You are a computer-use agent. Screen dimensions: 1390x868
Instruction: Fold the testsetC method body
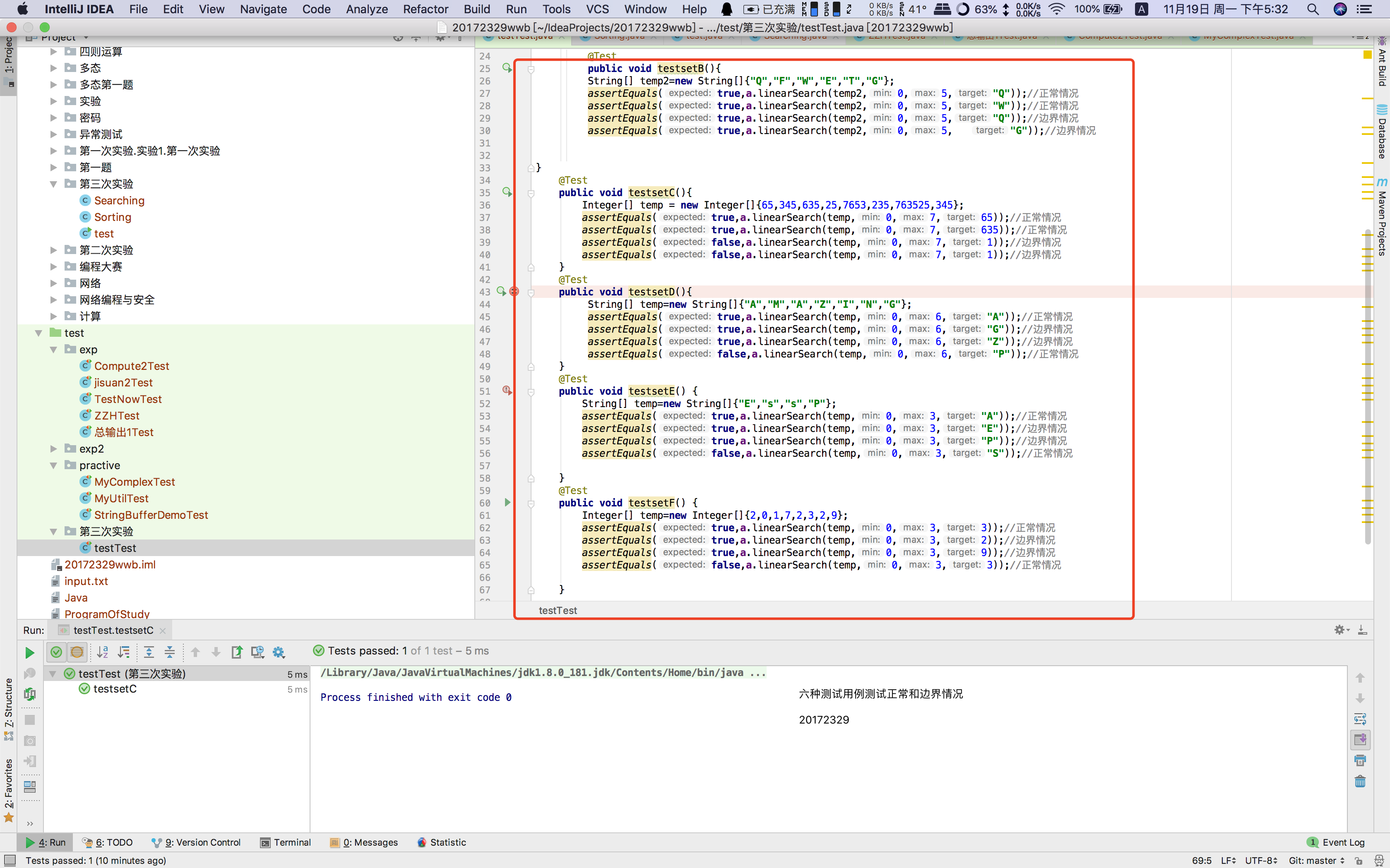pos(531,194)
